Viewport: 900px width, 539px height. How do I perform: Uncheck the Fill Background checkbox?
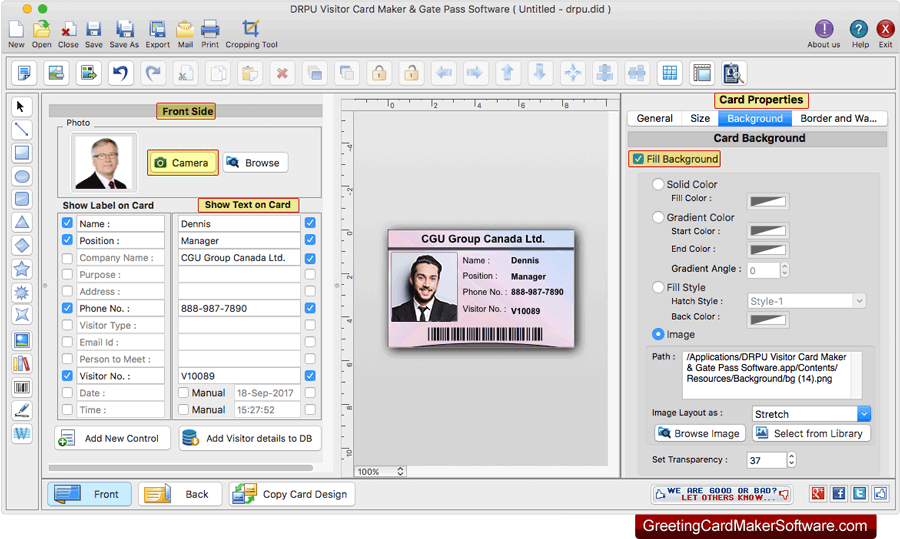pos(638,159)
